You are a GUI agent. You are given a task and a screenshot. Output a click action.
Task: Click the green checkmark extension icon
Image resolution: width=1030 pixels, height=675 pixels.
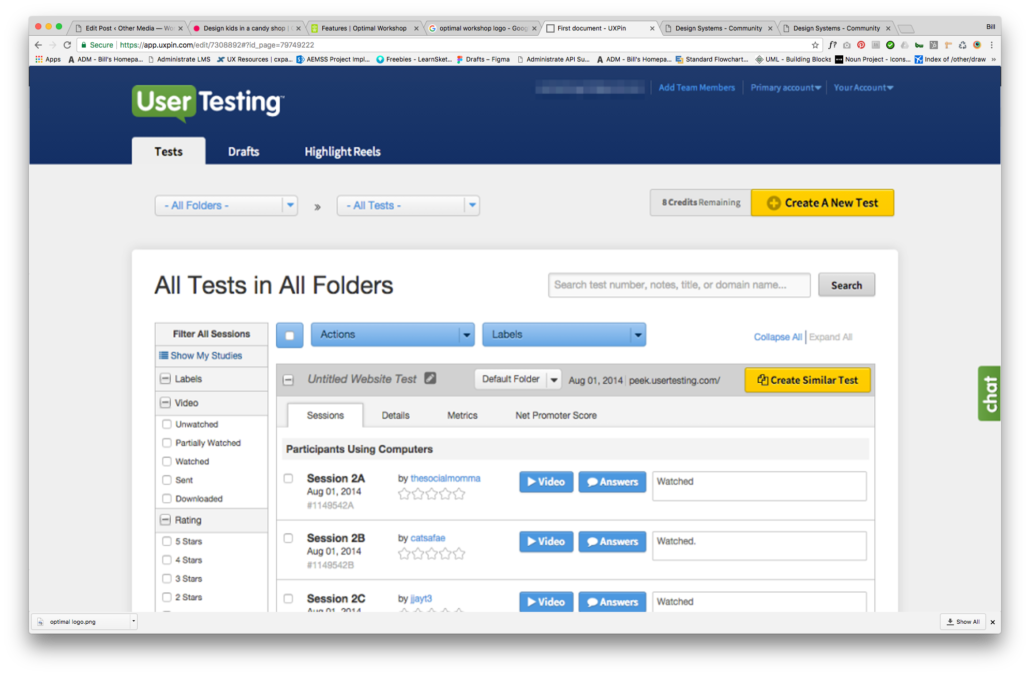890,45
